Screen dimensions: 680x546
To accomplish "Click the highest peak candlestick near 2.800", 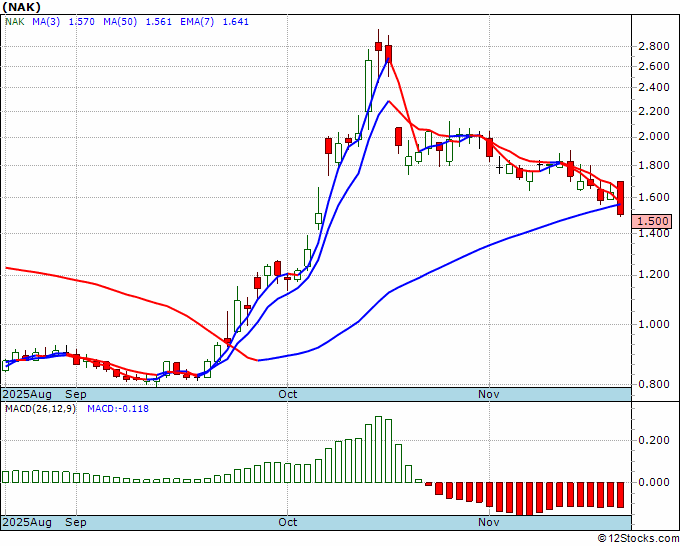I will pyautogui.click(x=378, y=46).
